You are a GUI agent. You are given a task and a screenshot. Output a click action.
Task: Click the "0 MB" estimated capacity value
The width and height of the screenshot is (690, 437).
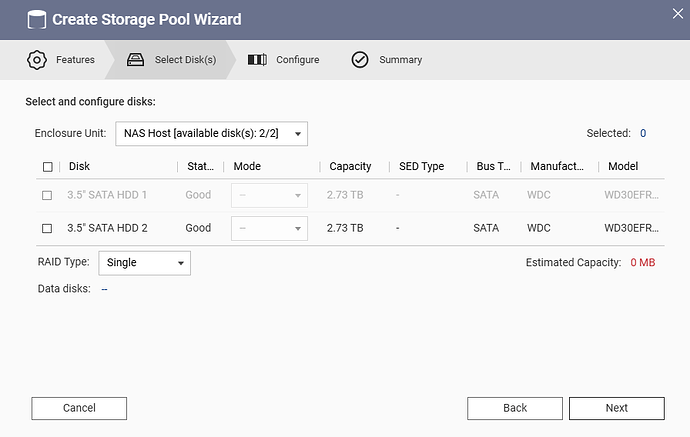coord(642,263)
